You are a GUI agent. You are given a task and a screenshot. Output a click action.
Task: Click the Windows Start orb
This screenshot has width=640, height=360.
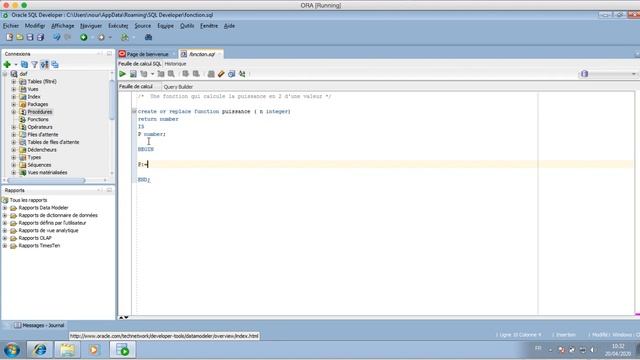coord(12,350)
